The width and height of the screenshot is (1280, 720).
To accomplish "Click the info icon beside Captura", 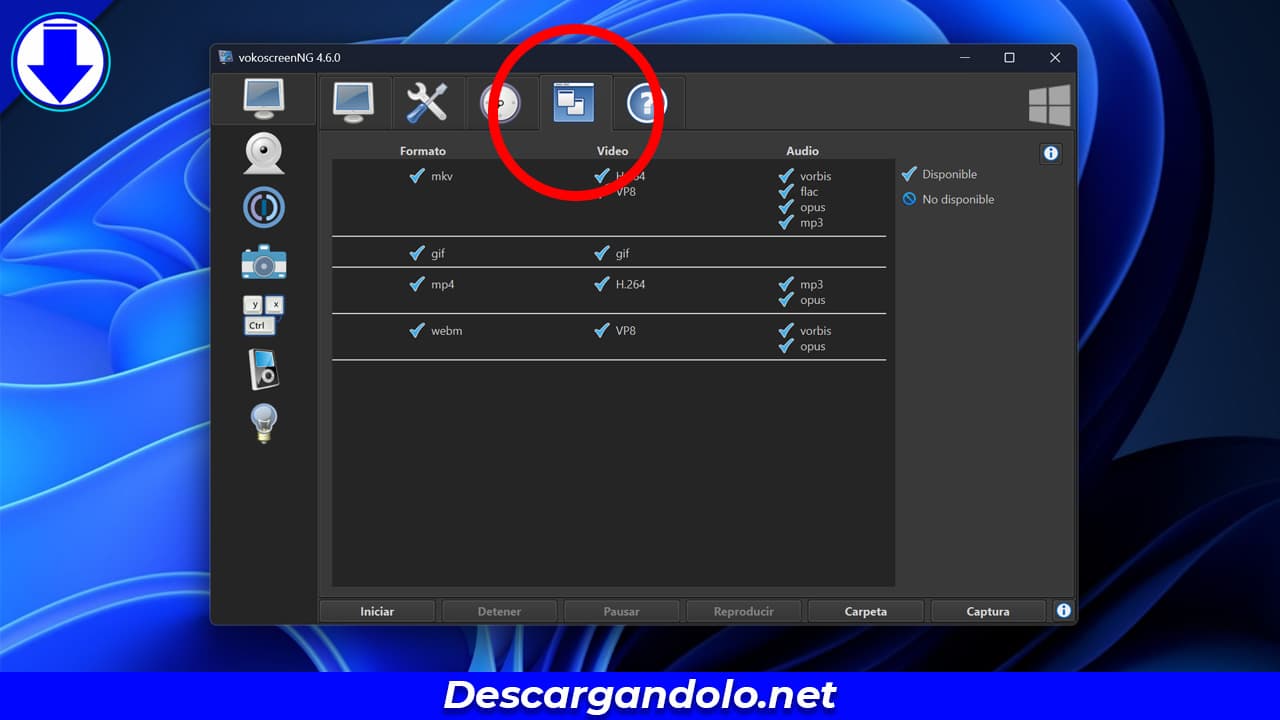I will (x=1063, y=610).
